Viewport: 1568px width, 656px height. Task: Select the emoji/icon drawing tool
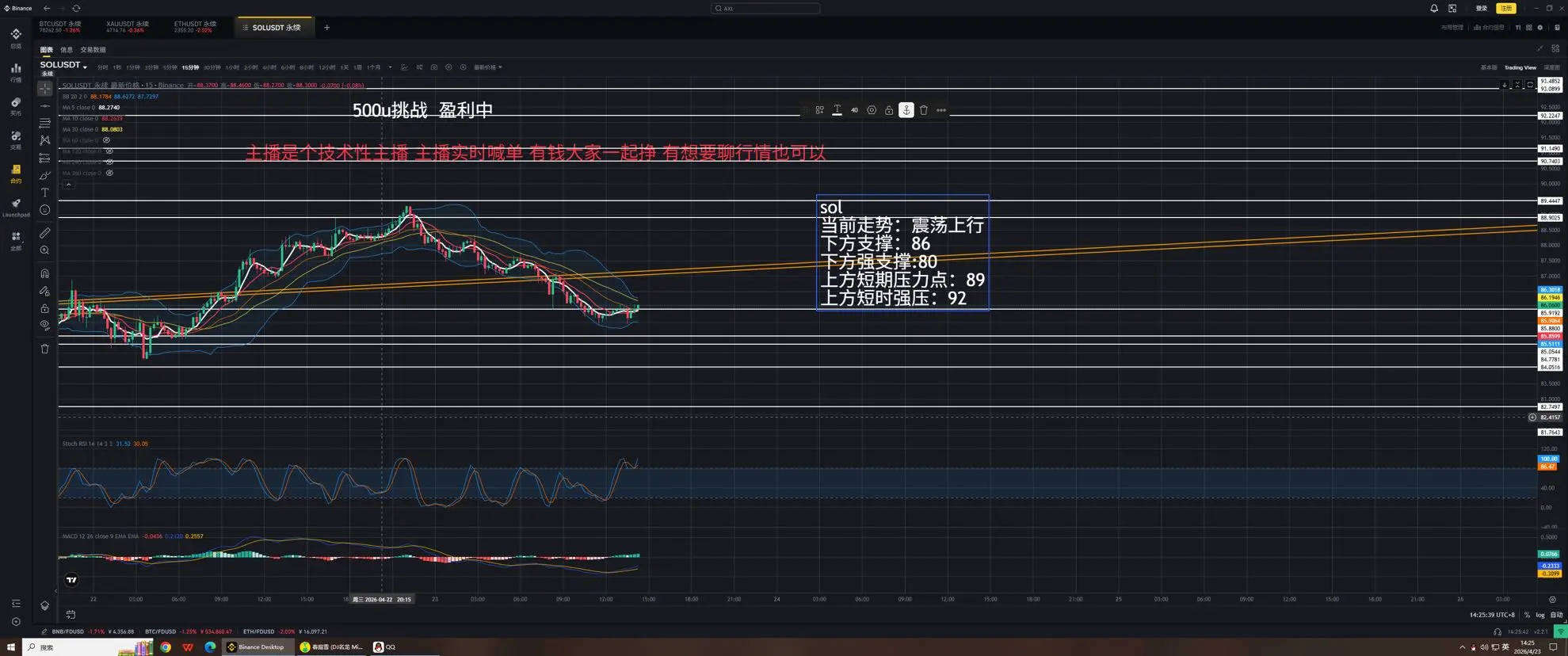(x=44, y=210)
